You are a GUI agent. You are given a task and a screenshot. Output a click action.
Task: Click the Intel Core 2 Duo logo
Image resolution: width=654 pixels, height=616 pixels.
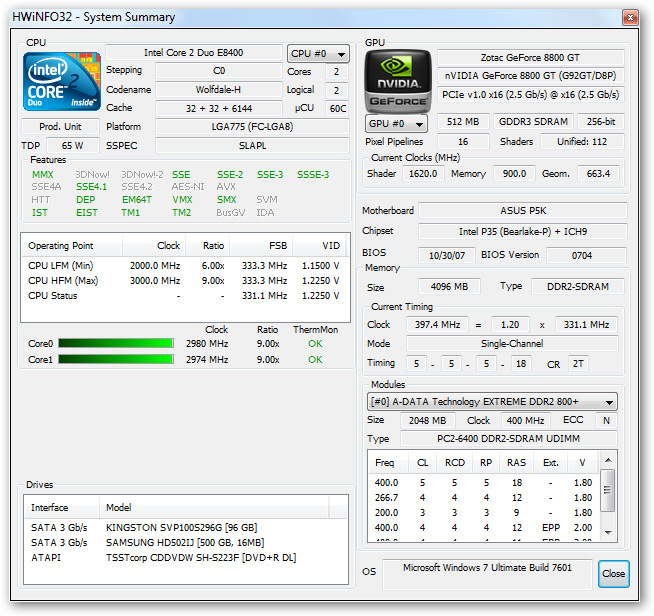tap(62, 81)
